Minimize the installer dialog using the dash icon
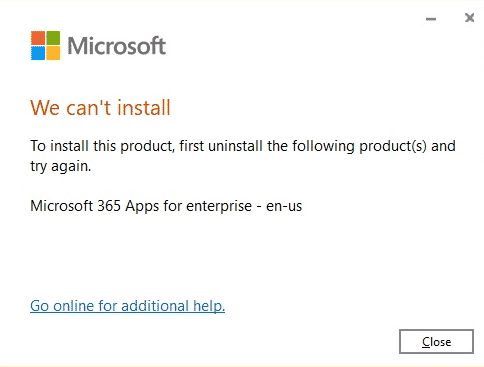The width and height of the screenshot is (484, 367). click(x=431, y=19)
